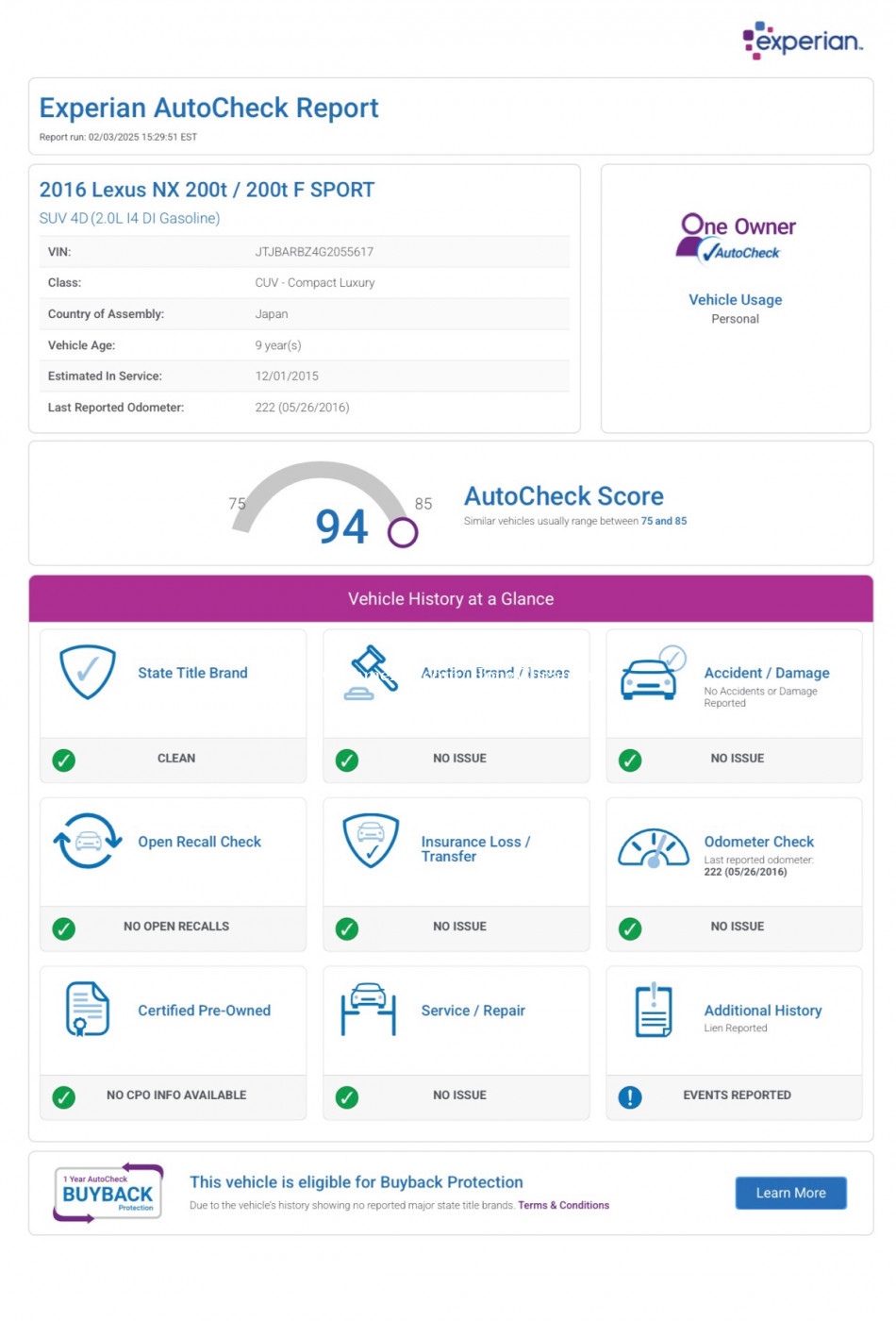
Task: Click the report run timestamp
Action: 118,137
